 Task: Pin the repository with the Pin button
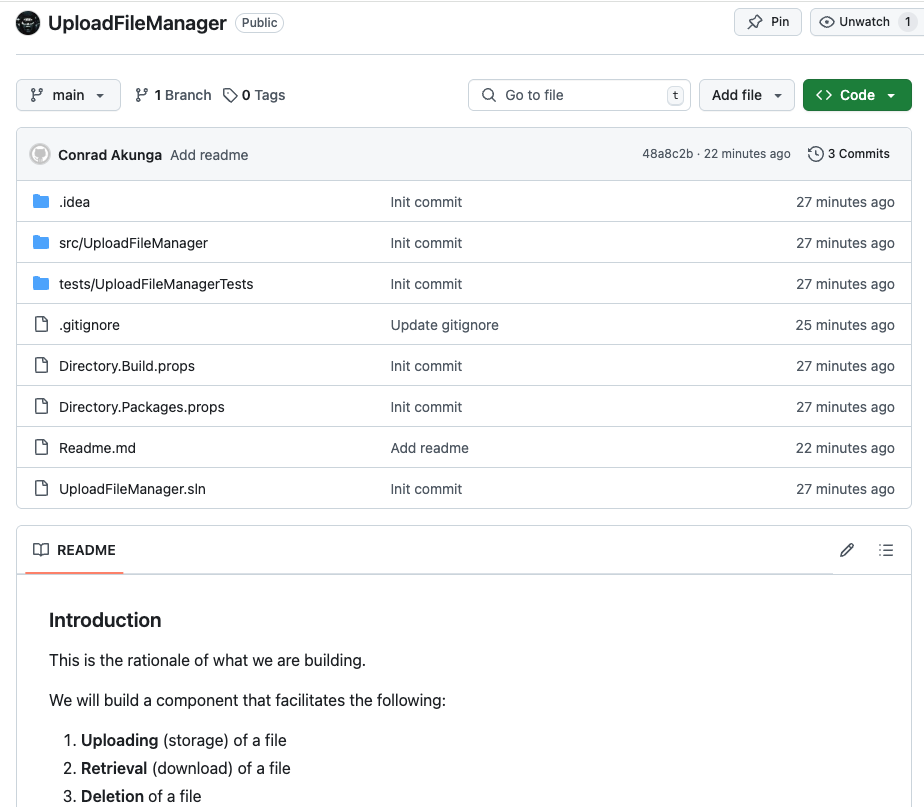tap(768, 22)
